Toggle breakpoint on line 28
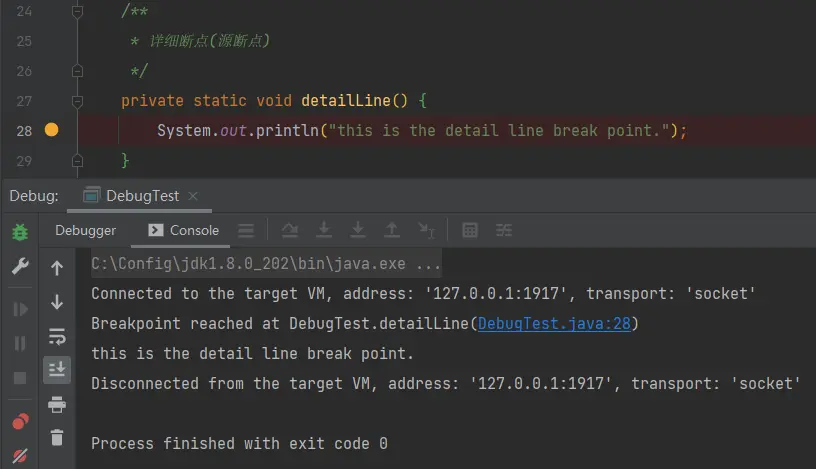 (52, 130)
